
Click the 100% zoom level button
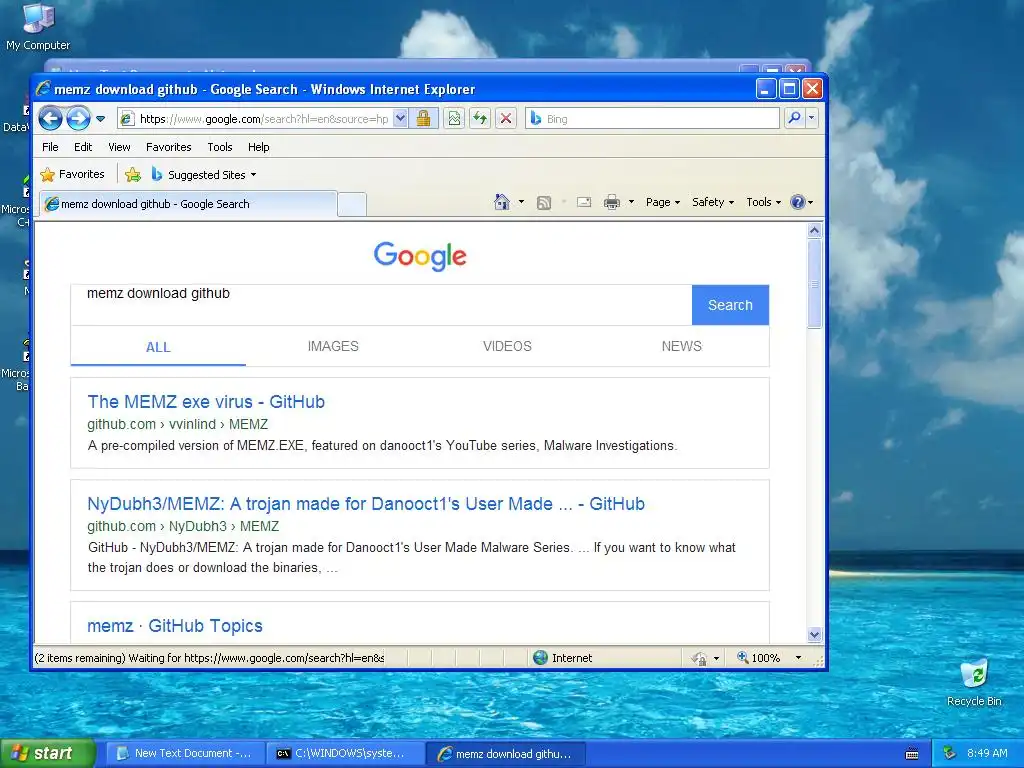click(759, 658)
